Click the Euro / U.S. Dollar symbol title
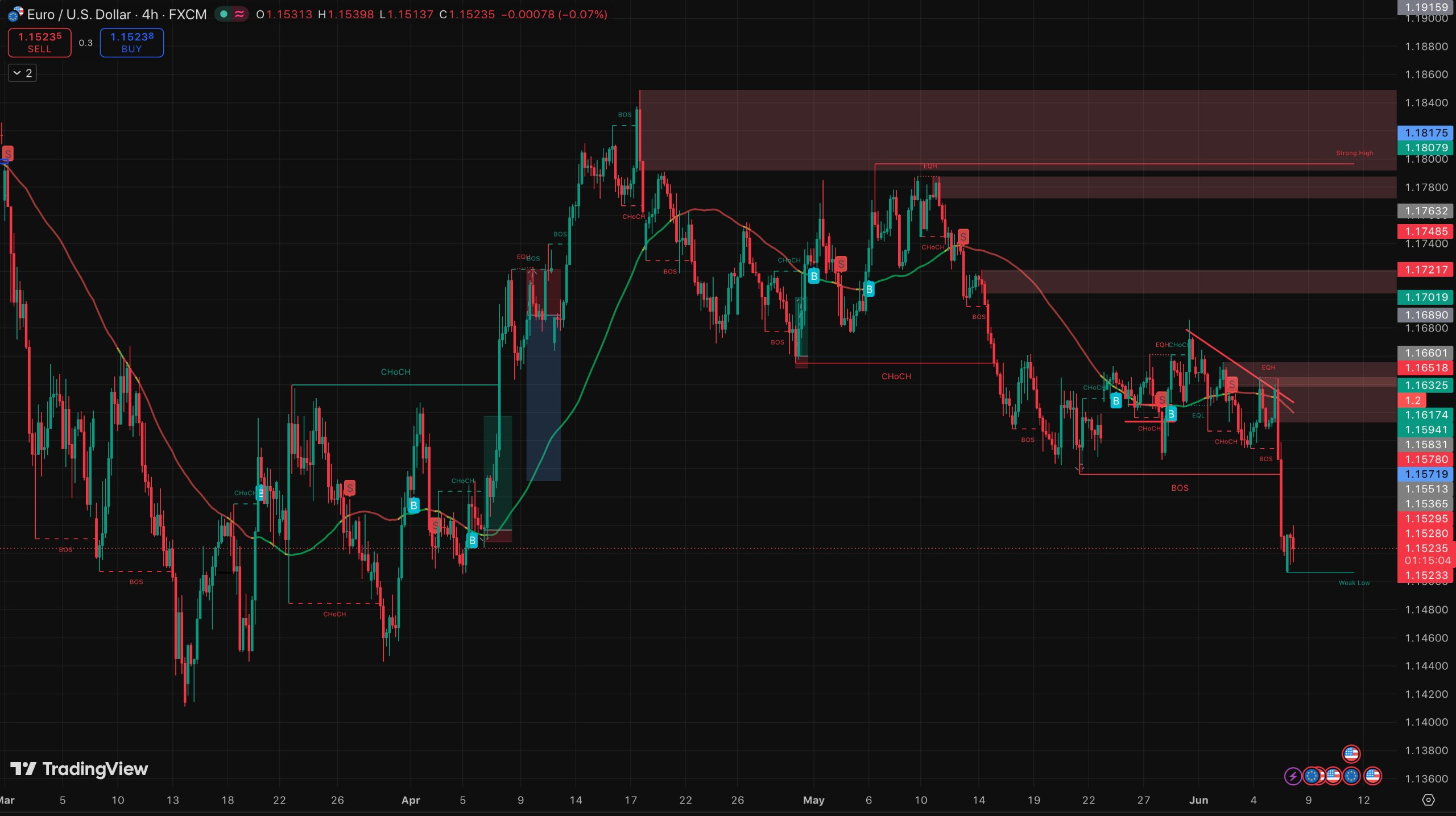The height and width of the screenshot is (816, 1456). click(x=79, y=14)
